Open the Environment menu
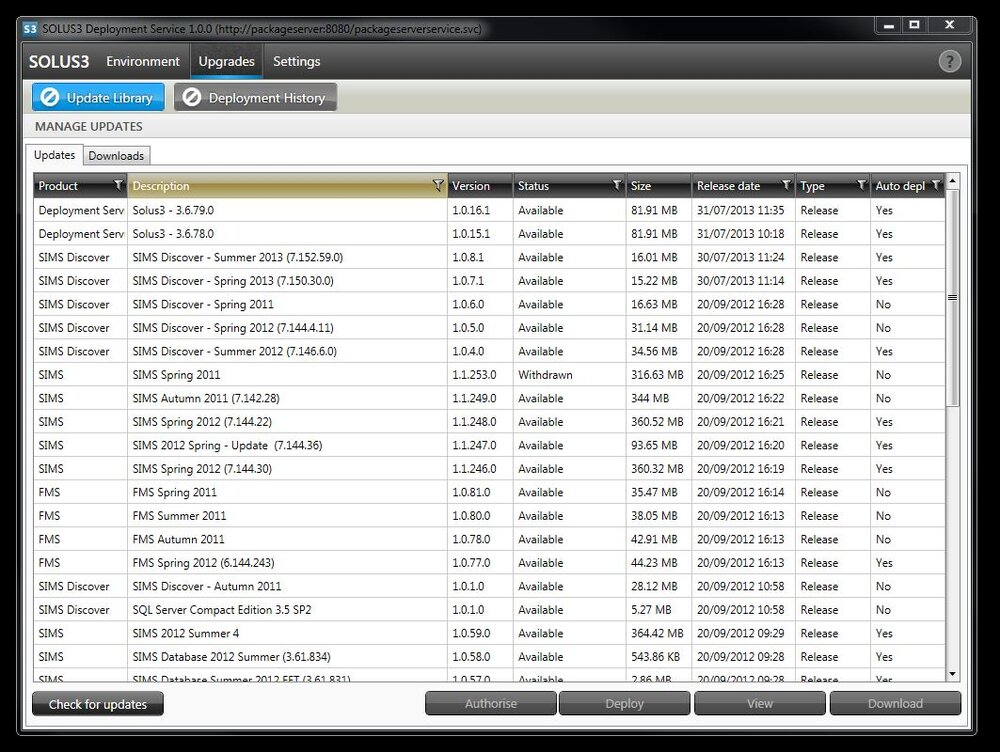The width and height of the screenshot is (1000, 752). 143,61
